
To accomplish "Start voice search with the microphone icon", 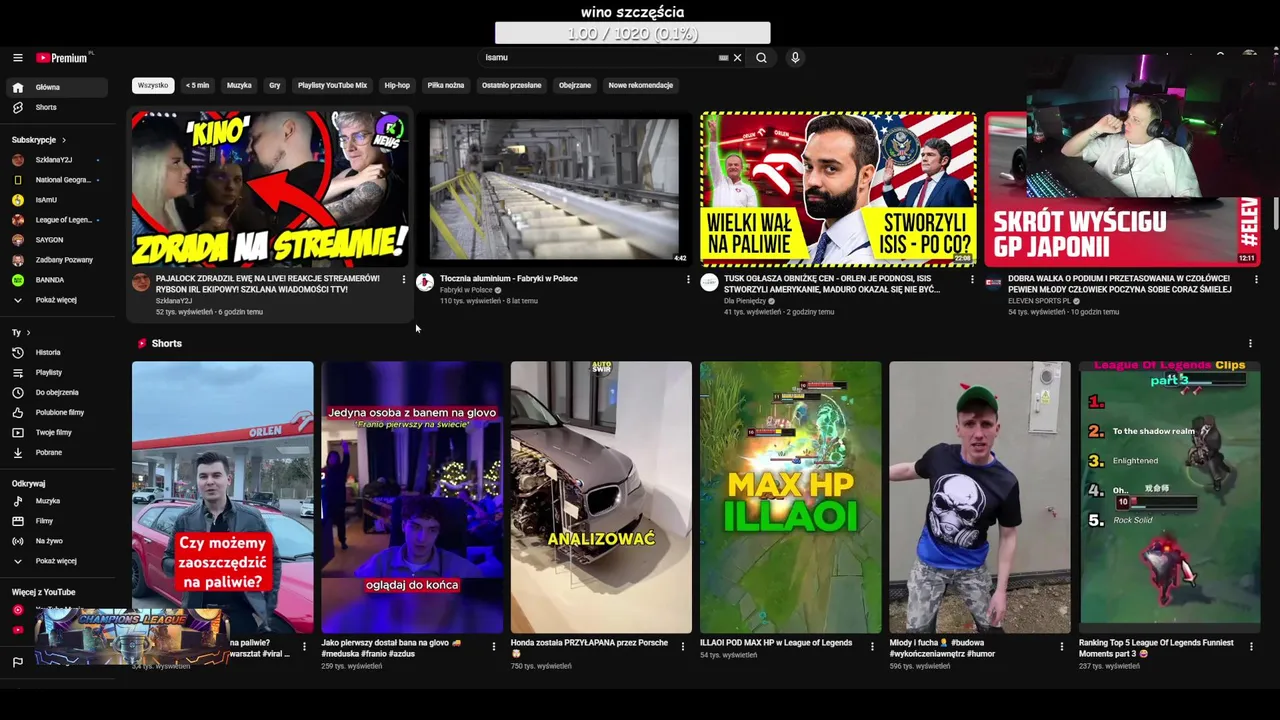I will (x=795, y=58).
